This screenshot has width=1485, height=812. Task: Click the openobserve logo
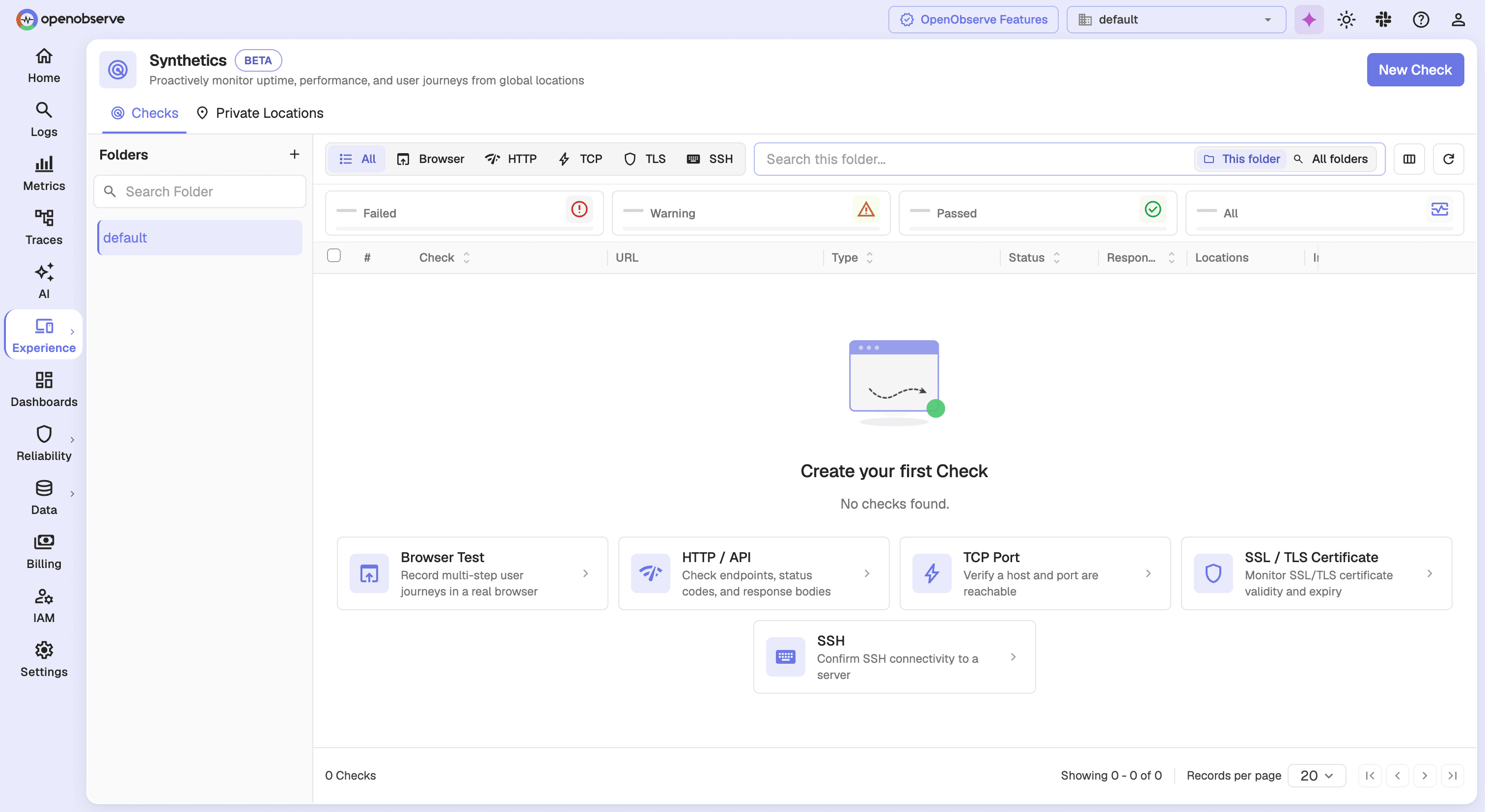point(70,19)
